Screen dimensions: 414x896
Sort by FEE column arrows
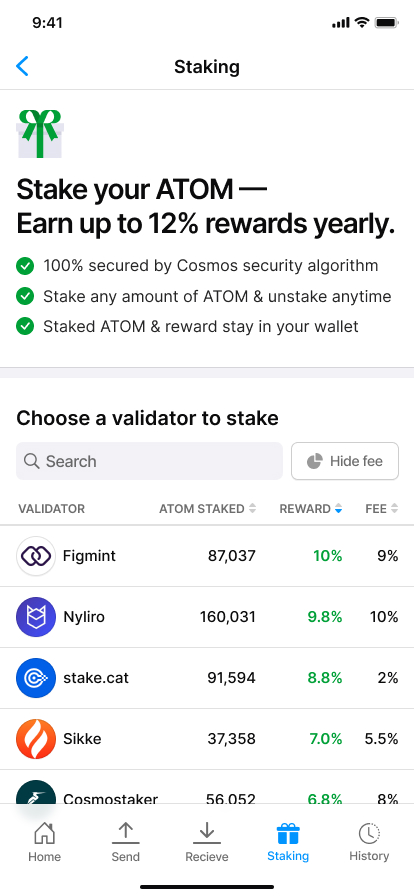coord(394,509)
